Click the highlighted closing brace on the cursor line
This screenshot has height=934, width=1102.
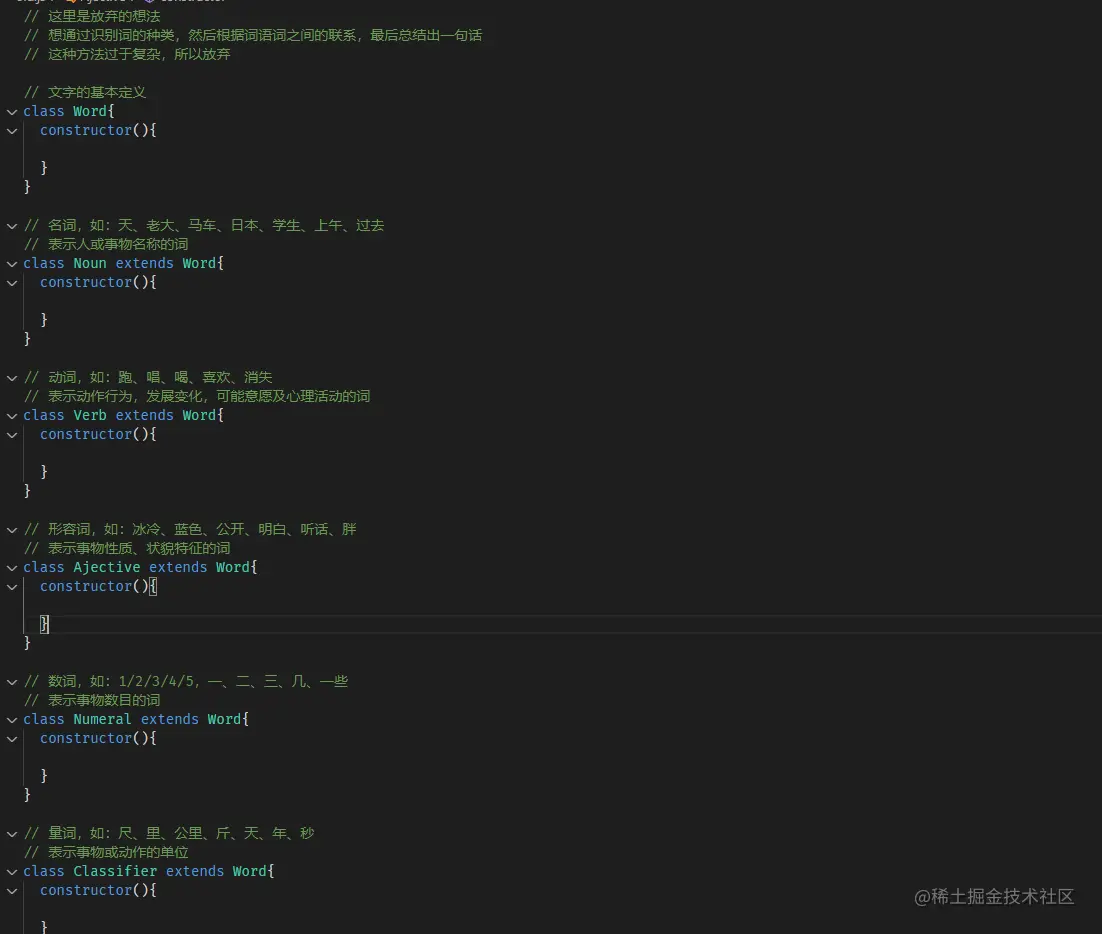click(44, 624)
